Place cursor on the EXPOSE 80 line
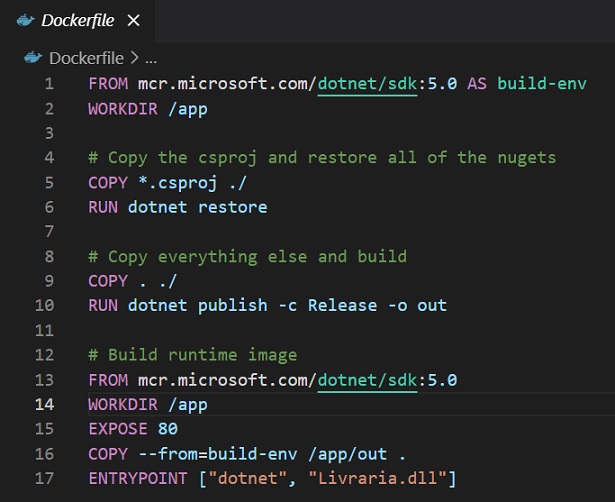615x502 pixels. pyautogui.click(x=133, y=429)
